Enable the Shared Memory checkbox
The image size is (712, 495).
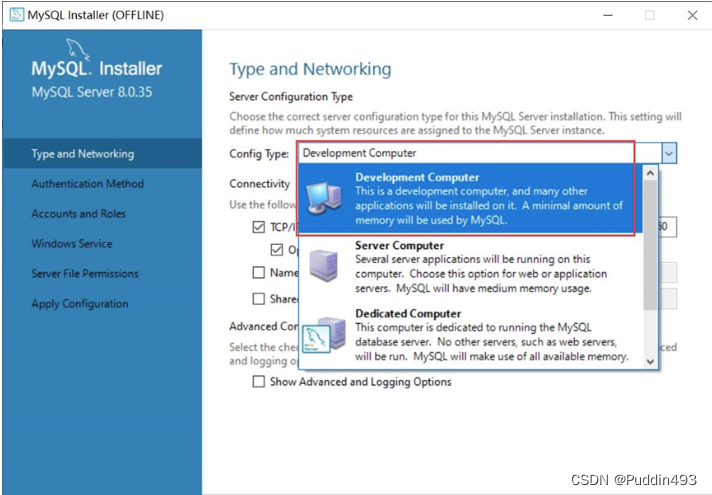[x=258, y=298]
